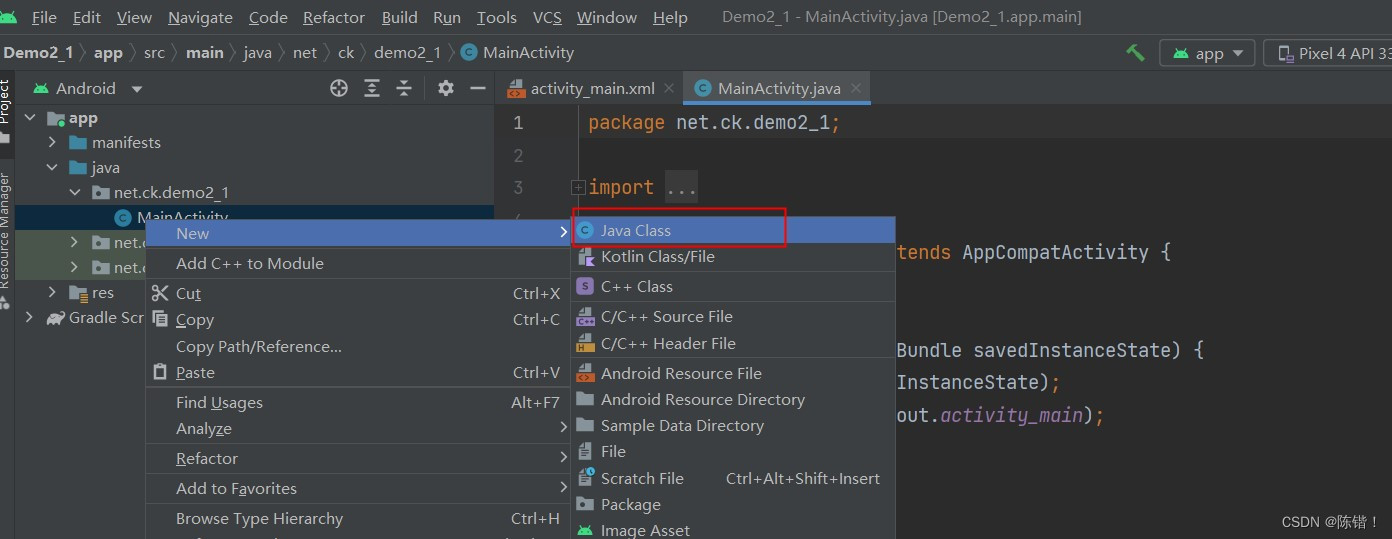The image size is (1392, 539).
Task: Expand the res folder
Action: tap(53, 293)
